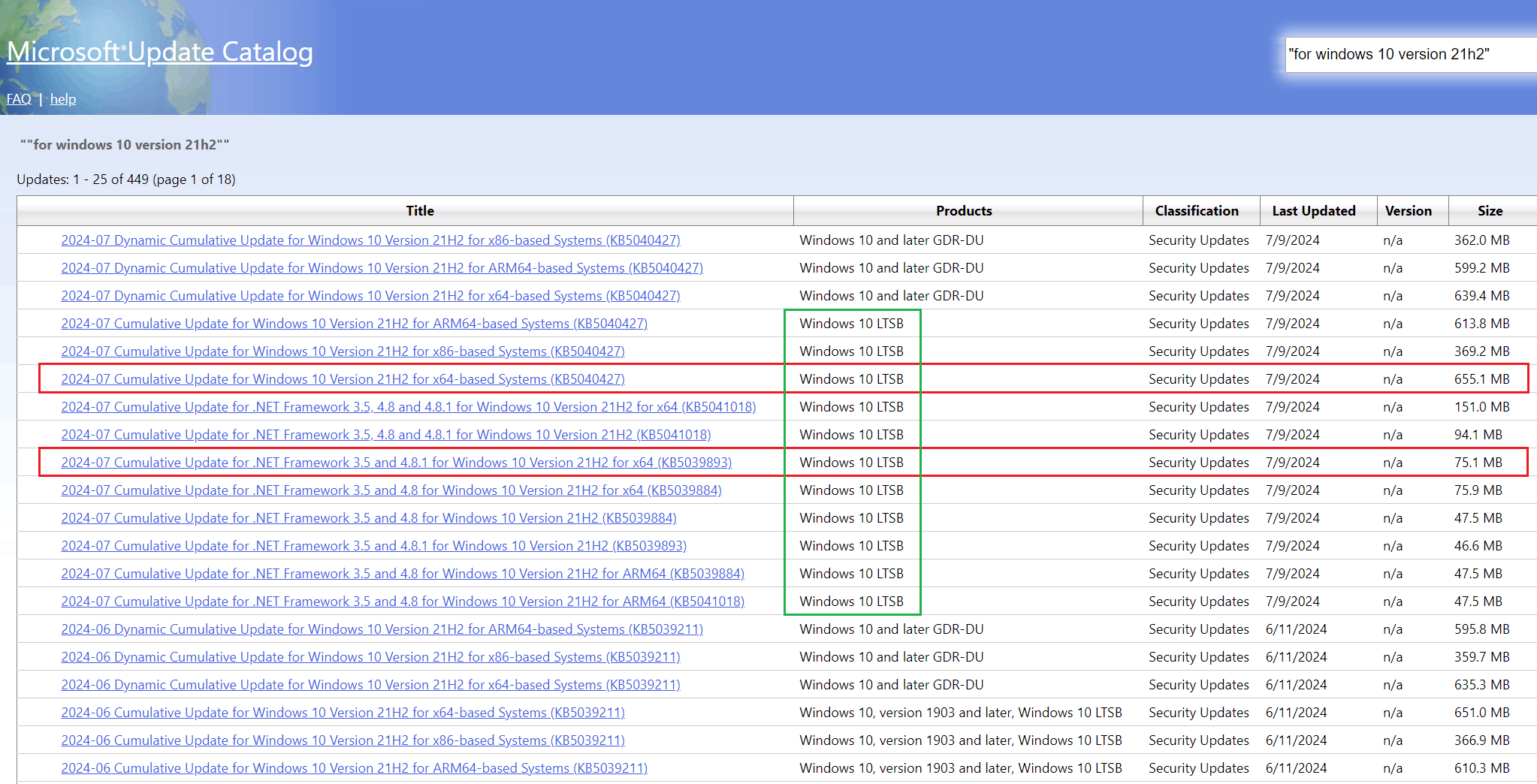Open 2024-07 Cumulative Update ARM64-based Systems KB5040427 (613.8 MB)

(354, 324)
